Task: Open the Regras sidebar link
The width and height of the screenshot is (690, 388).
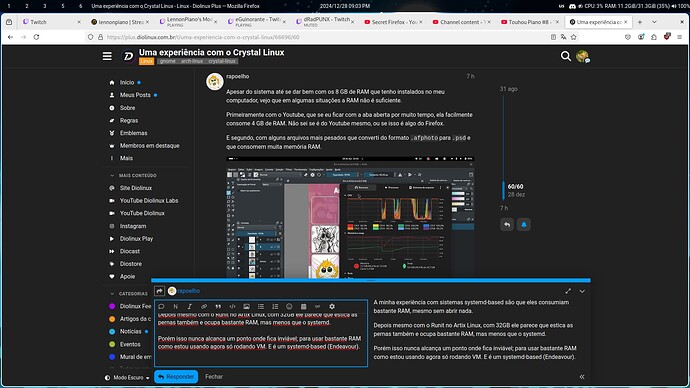Action: pos(128,121)
